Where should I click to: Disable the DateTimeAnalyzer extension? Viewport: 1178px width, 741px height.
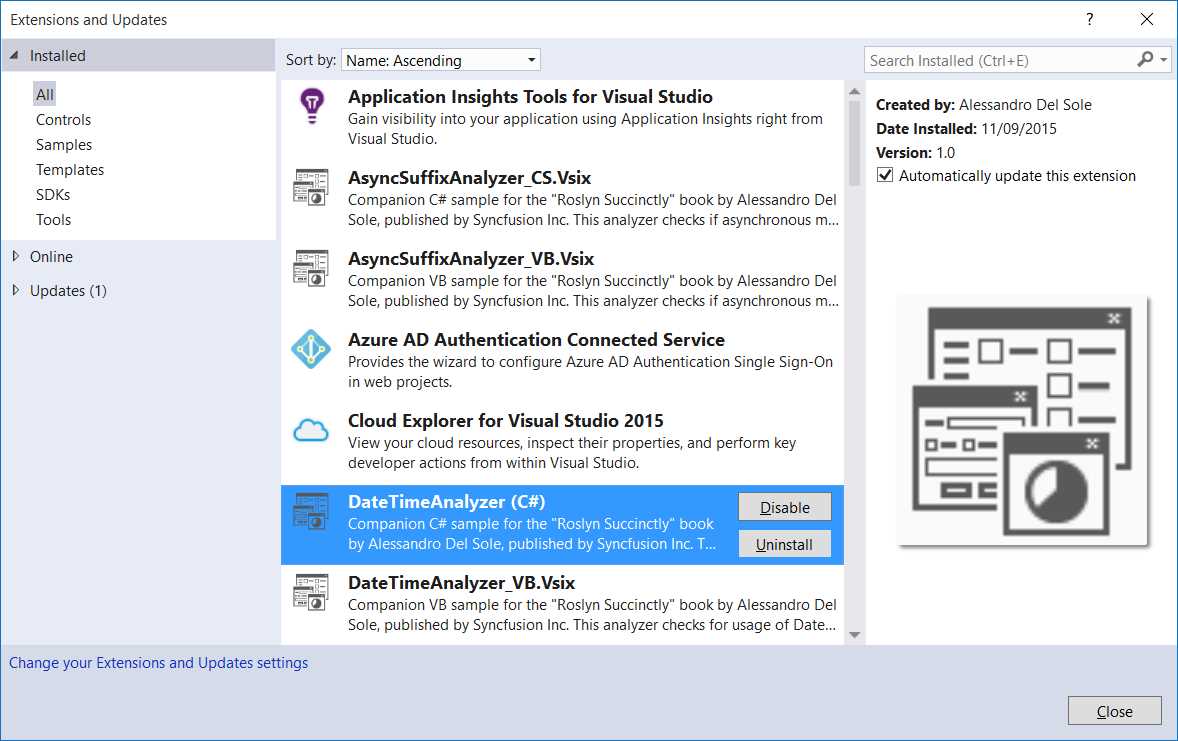tap(784, 506)
